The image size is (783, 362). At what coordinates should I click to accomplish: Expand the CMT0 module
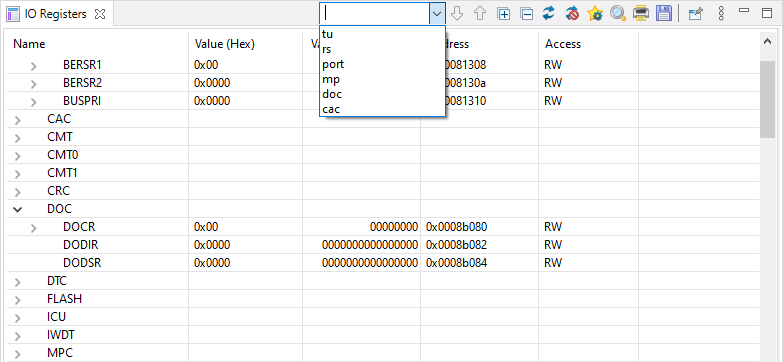click(17, 156)
